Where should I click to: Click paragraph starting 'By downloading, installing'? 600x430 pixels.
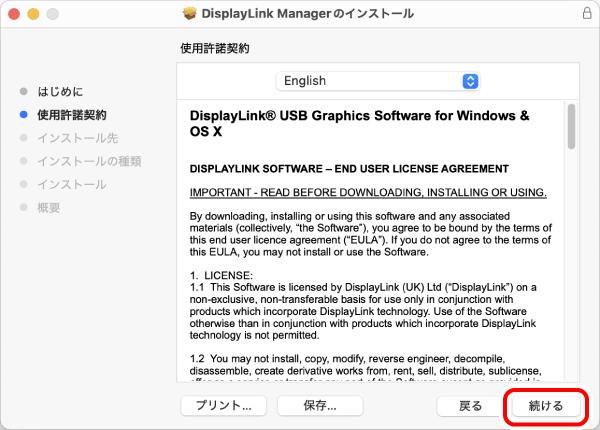coord(370,234)
